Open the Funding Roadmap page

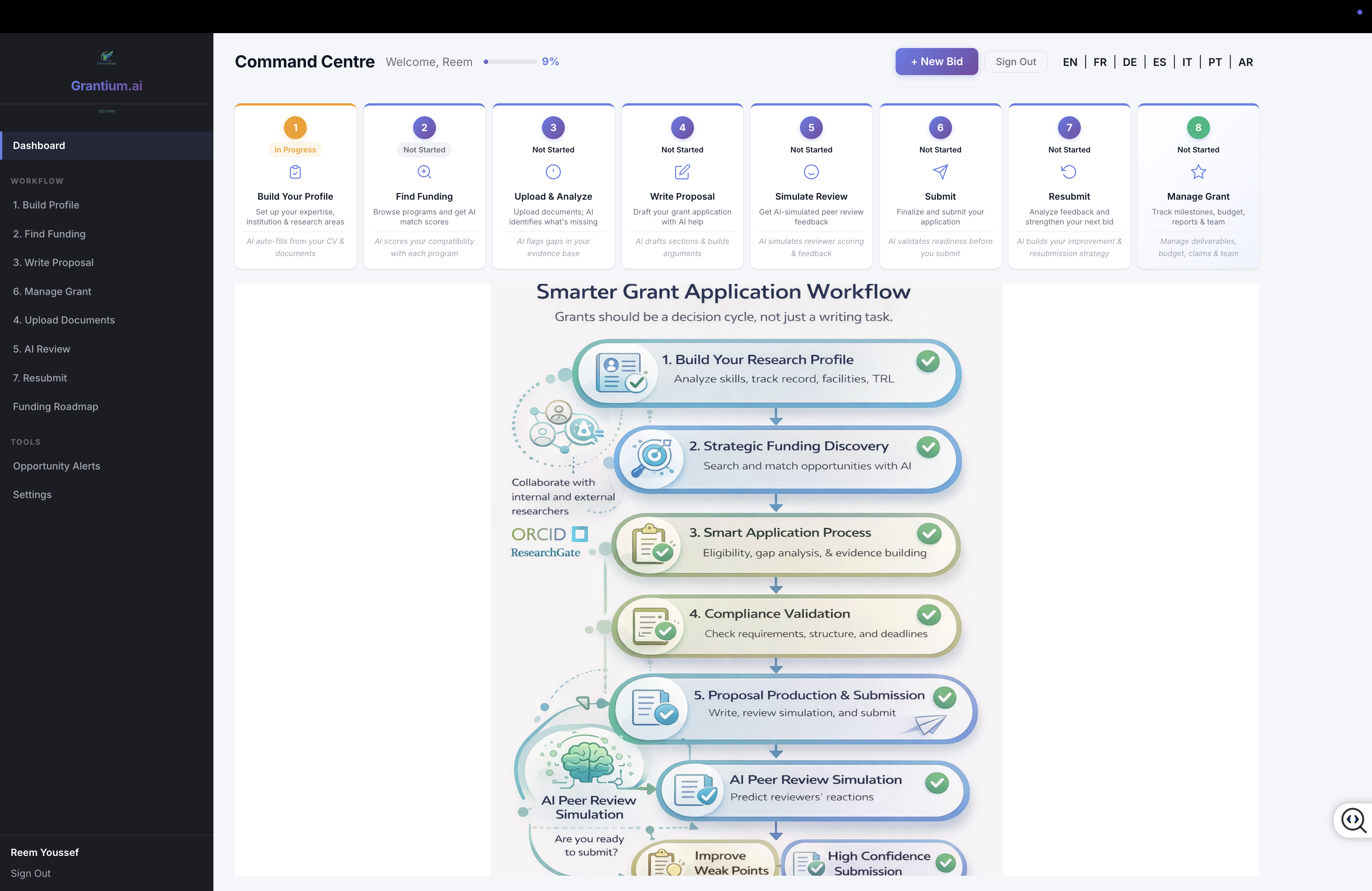[x=55, y=406]
